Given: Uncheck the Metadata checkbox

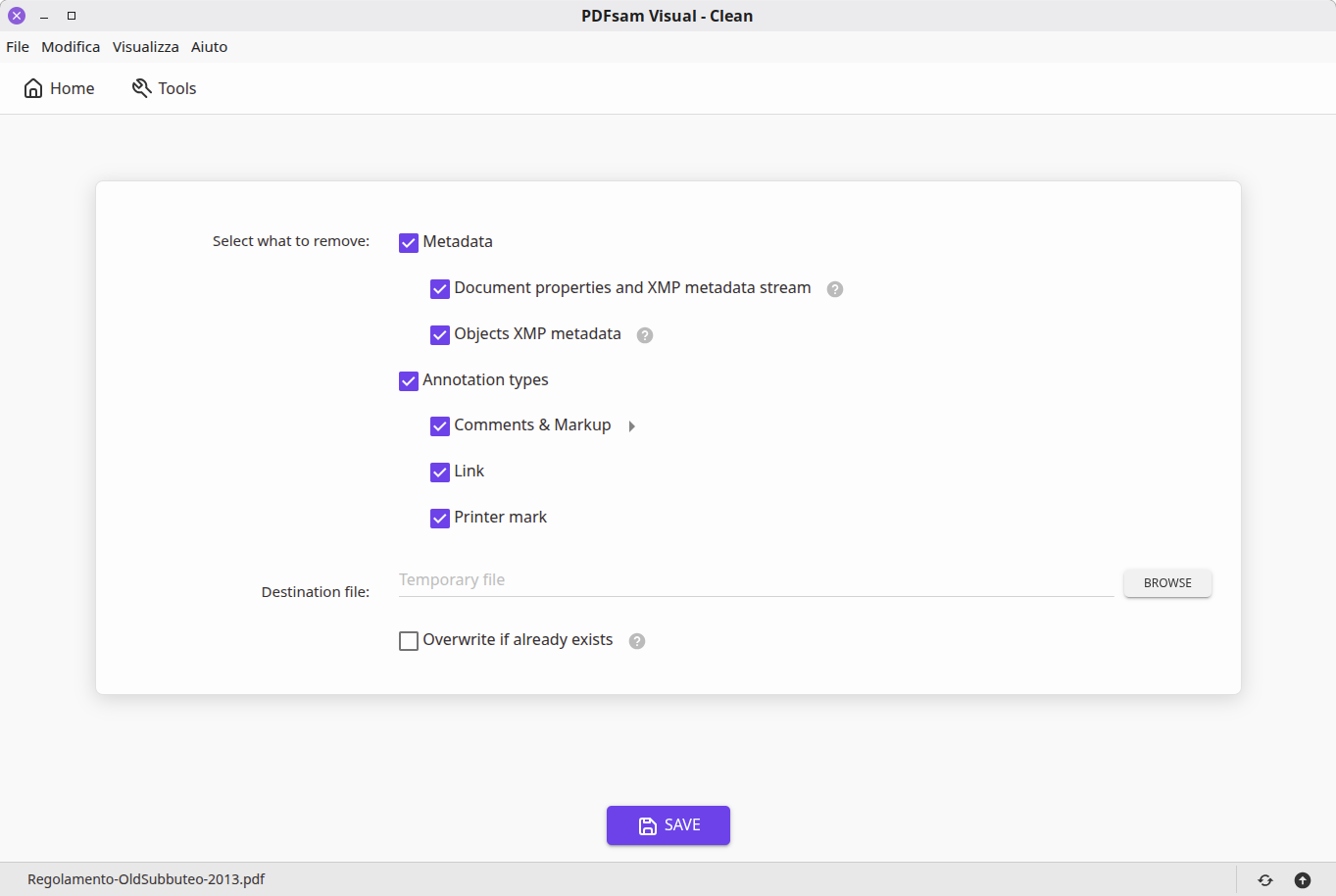Looking at the screenshot, I should coord(409,243).
